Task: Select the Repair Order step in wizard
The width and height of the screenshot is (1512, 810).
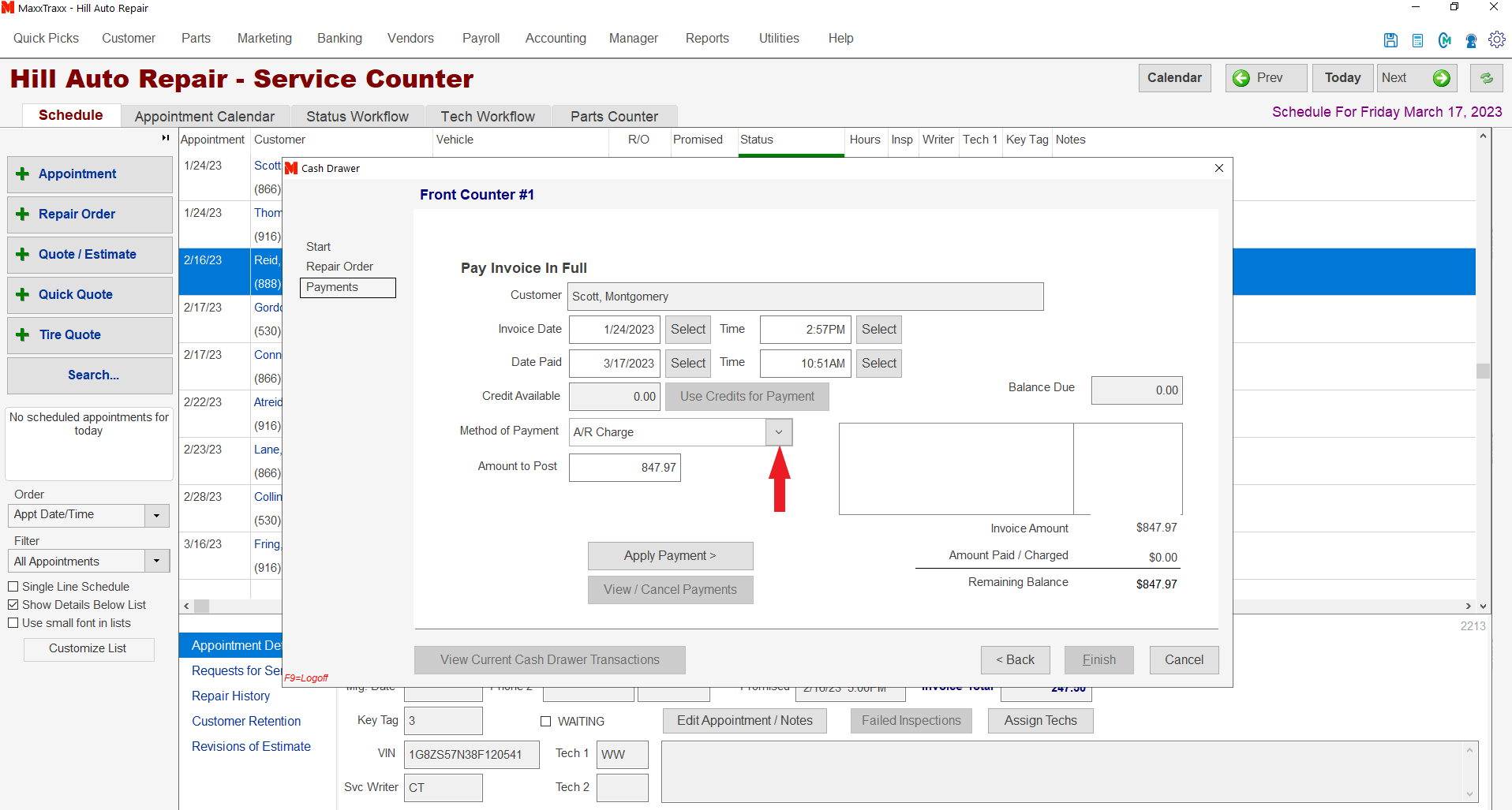Action: tap(339, 267)
